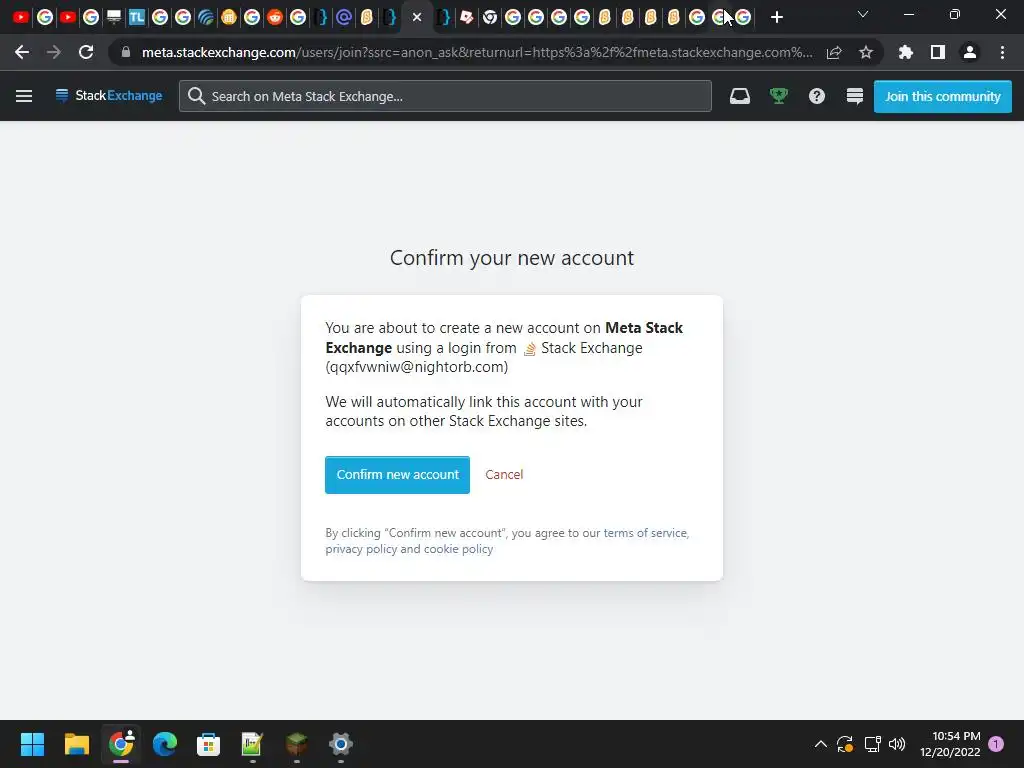The image size is (1024, 768).
Task: Open Microsoft Store from the taskbar
Action: 208,744
